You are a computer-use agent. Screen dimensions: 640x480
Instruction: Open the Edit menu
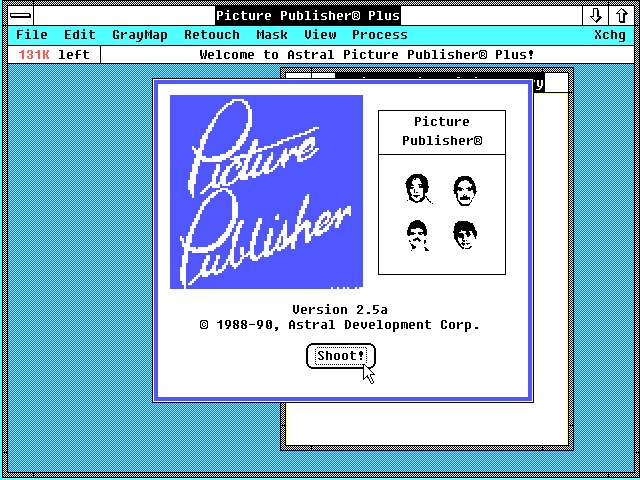click(x=80, y=35)
